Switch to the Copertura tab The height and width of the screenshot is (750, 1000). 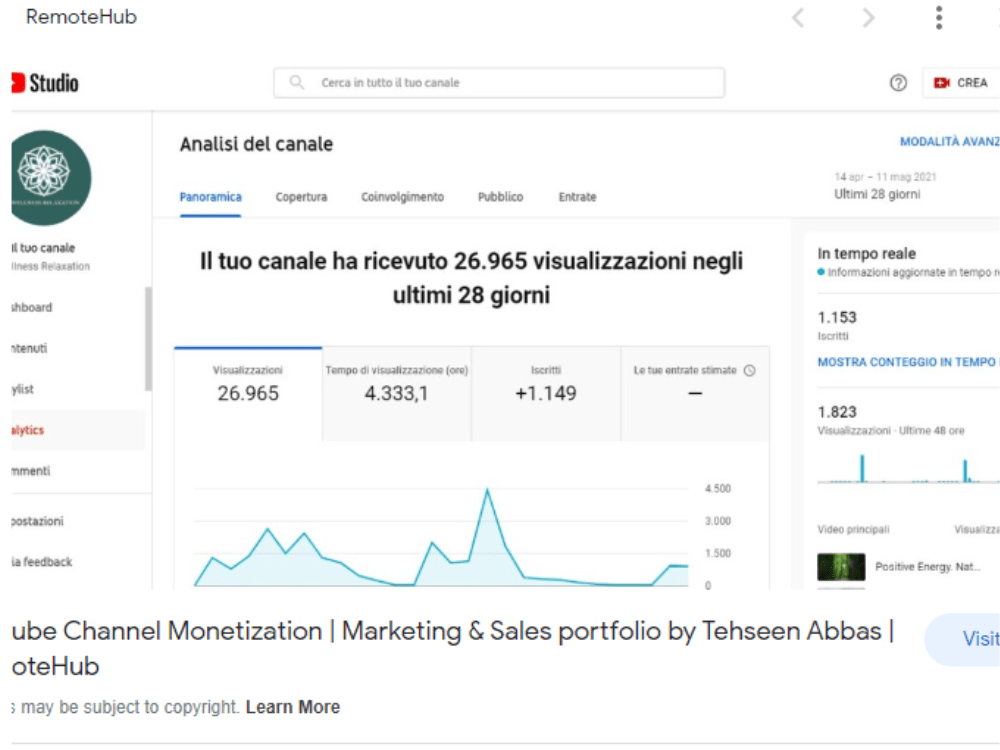(x=301, y=197)
